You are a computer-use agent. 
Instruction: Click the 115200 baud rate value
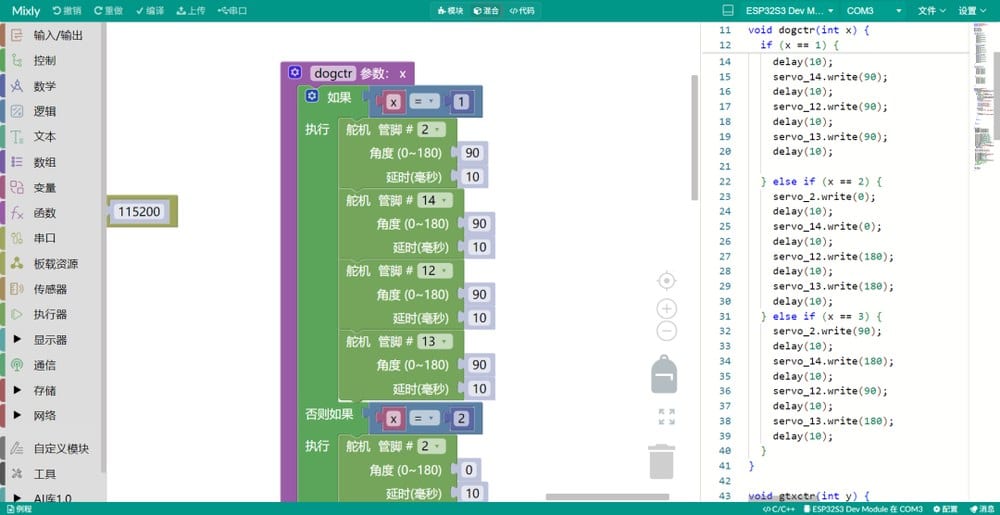tap(140, 212)
